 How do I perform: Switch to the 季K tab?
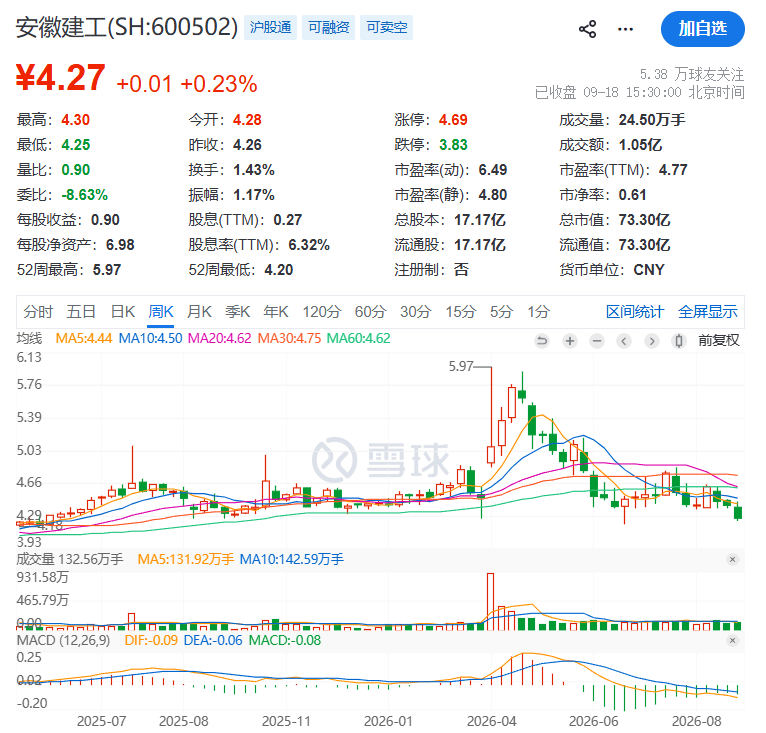pyautogui.click(x=237, y=312)
